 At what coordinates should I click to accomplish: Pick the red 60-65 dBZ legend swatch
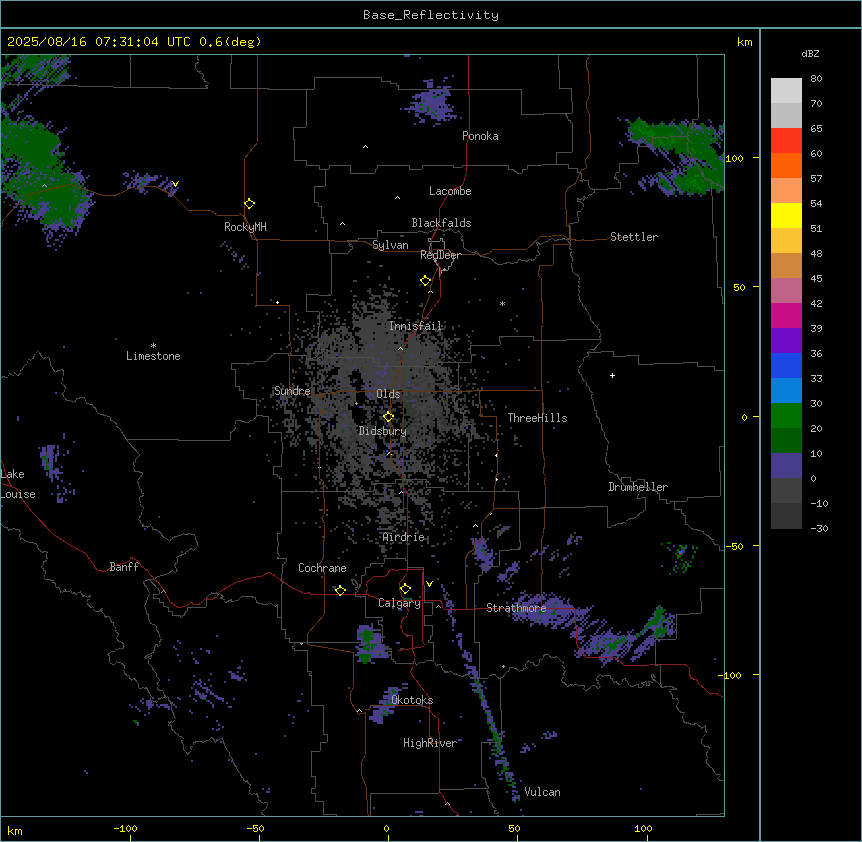(x=786, y=140)
